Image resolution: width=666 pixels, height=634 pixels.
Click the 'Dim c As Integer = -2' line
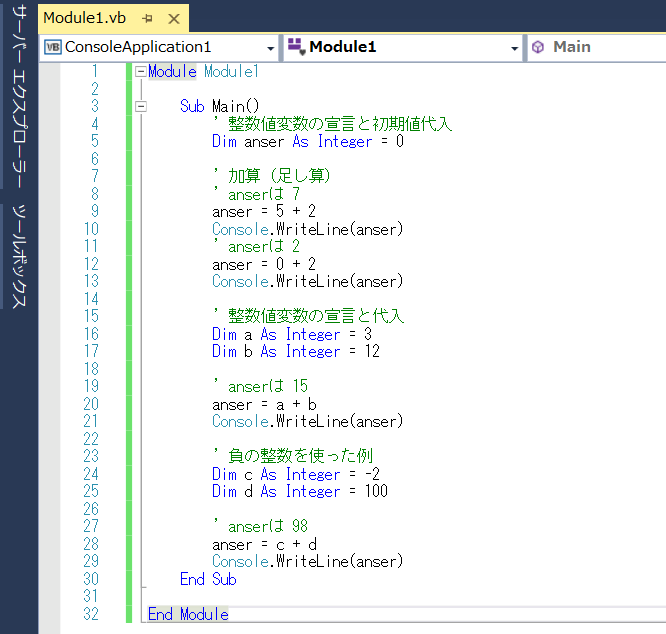[296, 474]
